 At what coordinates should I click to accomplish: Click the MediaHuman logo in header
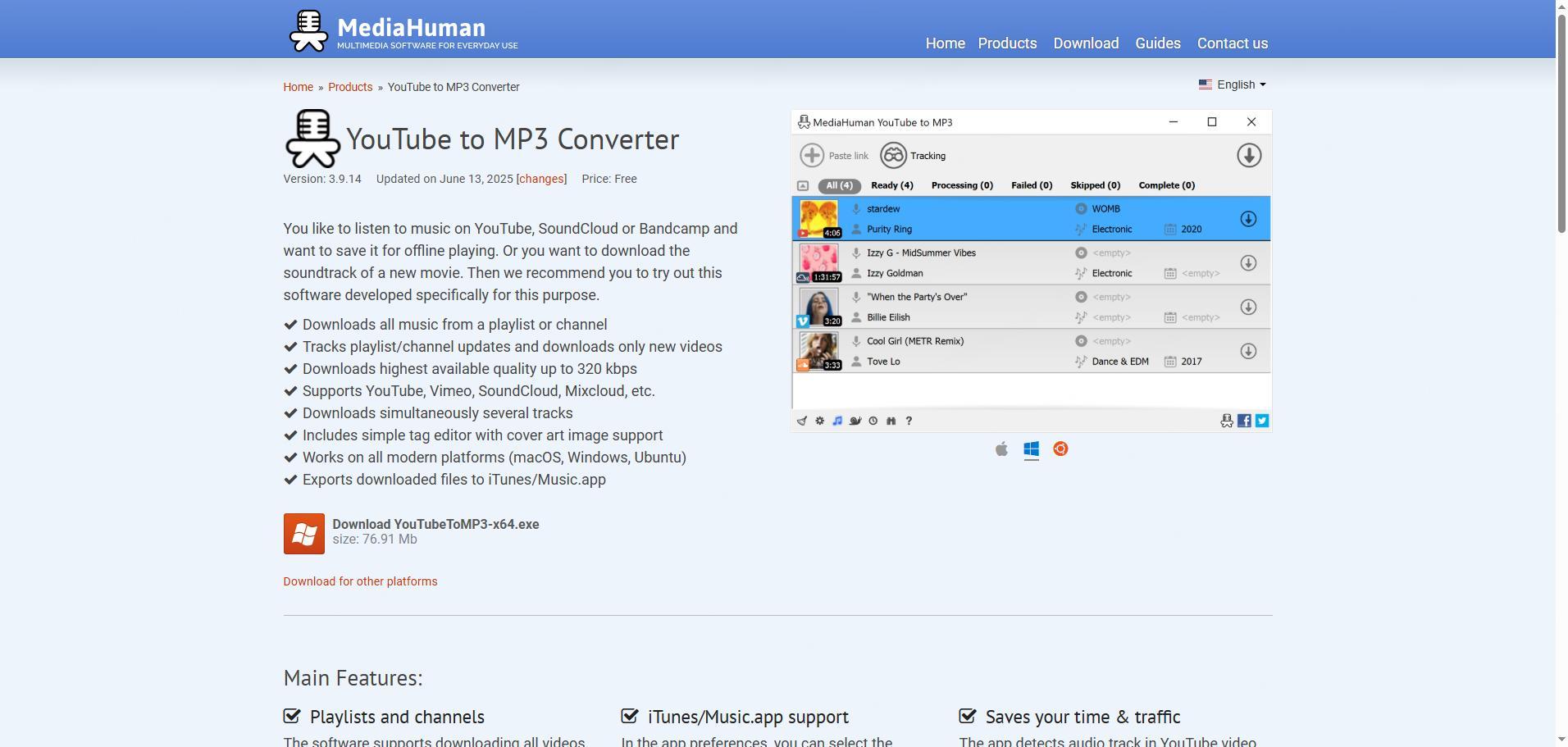[309, 31]
